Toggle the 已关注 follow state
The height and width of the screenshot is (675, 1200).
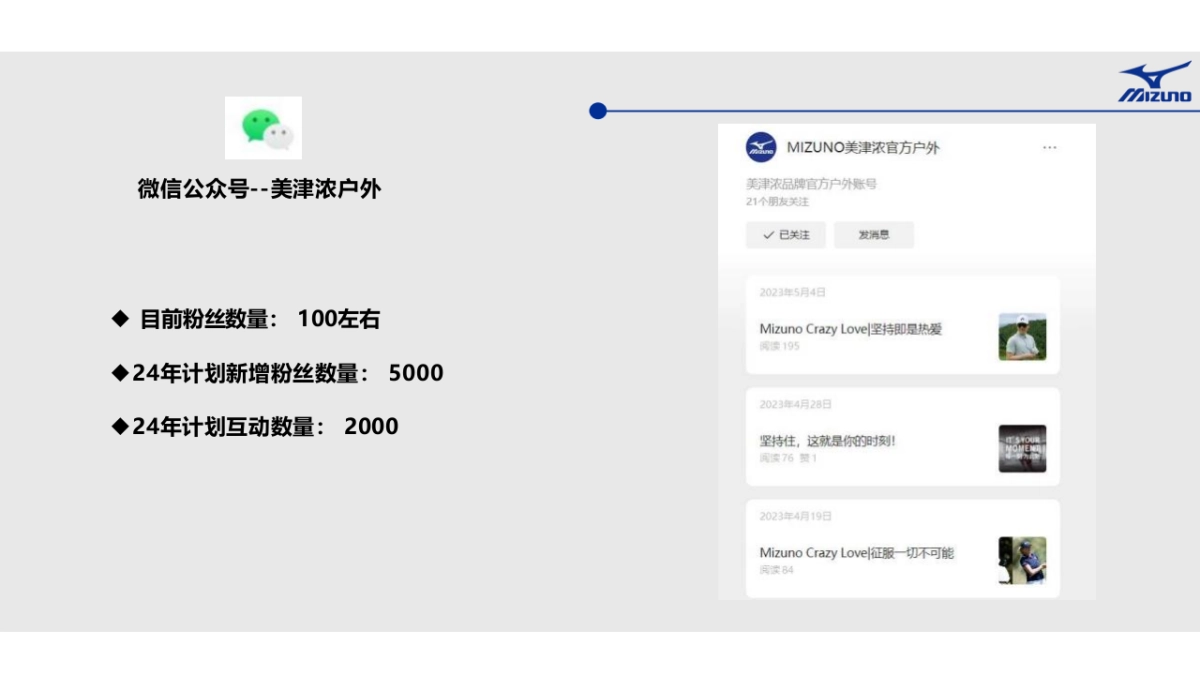(787, 235)
